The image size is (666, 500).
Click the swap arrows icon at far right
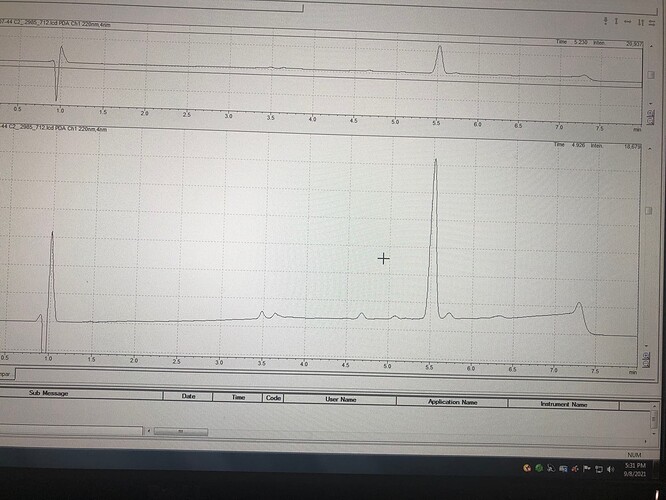point(651,19)
